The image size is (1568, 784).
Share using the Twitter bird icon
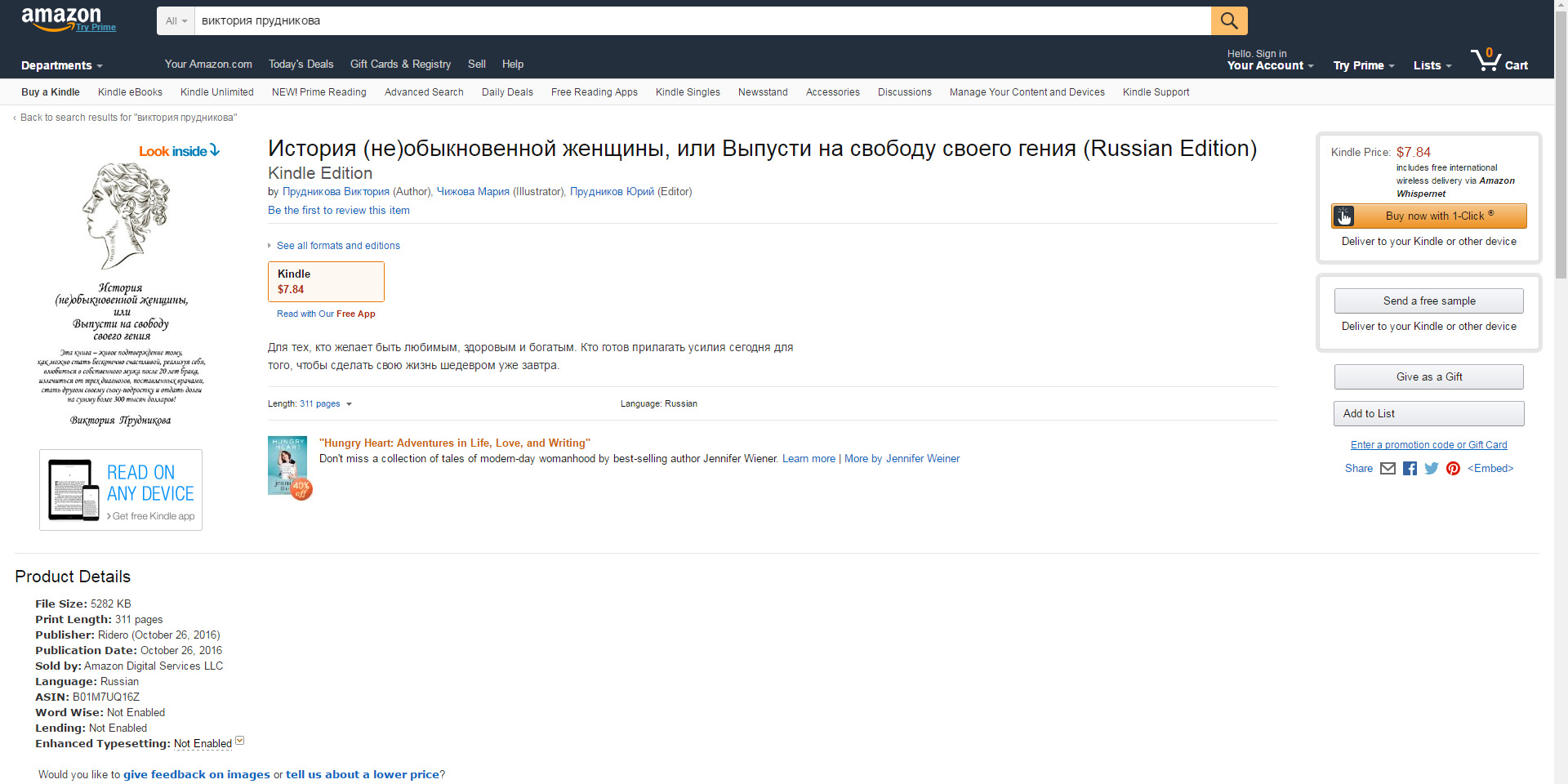pos(1432,468)
